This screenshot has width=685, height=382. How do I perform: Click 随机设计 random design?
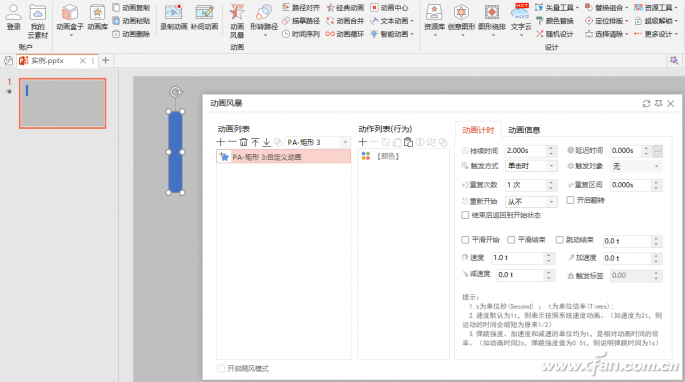tap(555, 34)
